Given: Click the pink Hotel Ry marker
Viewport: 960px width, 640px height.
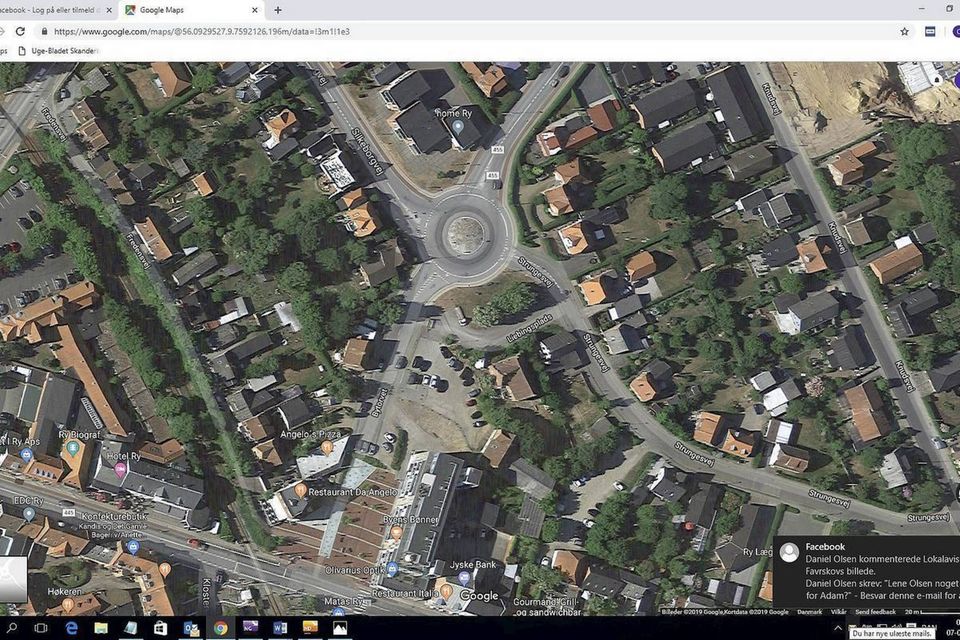Looking at the screenshot, I should 120,470.
